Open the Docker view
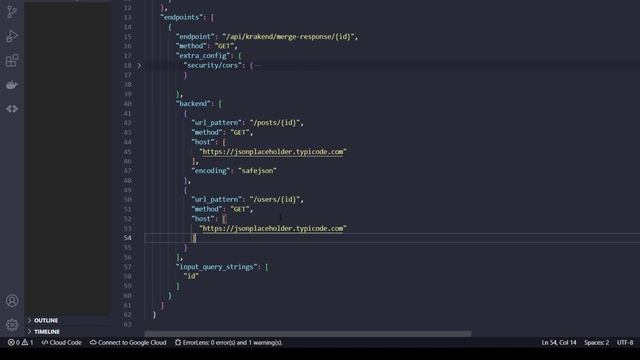 (12, 84)
